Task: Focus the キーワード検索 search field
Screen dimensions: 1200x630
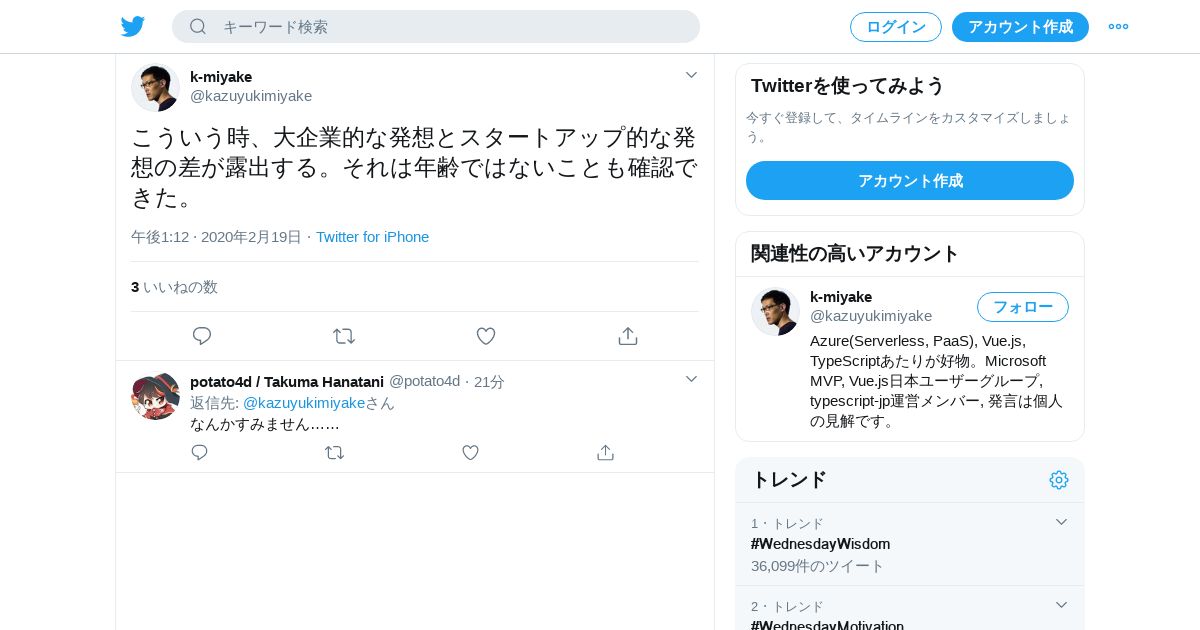Action: [x=436, y=27]
